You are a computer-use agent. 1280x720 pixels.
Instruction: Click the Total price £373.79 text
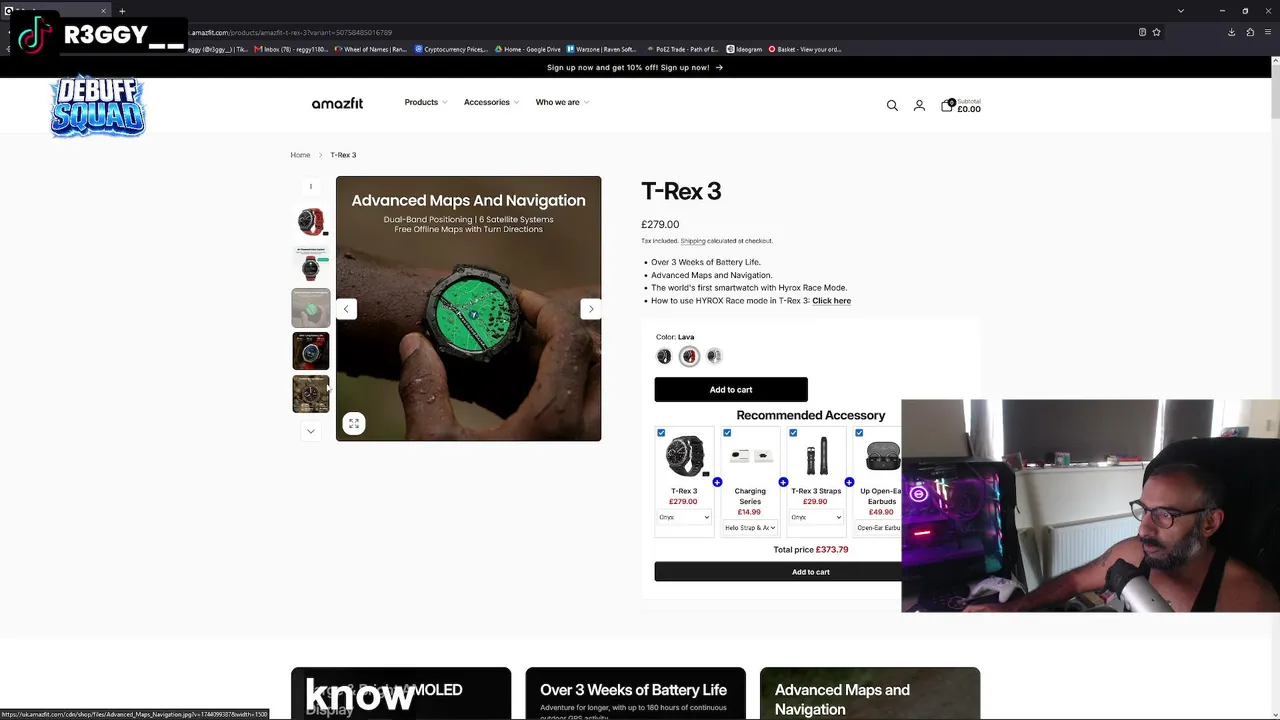click(x=811, y=550)
